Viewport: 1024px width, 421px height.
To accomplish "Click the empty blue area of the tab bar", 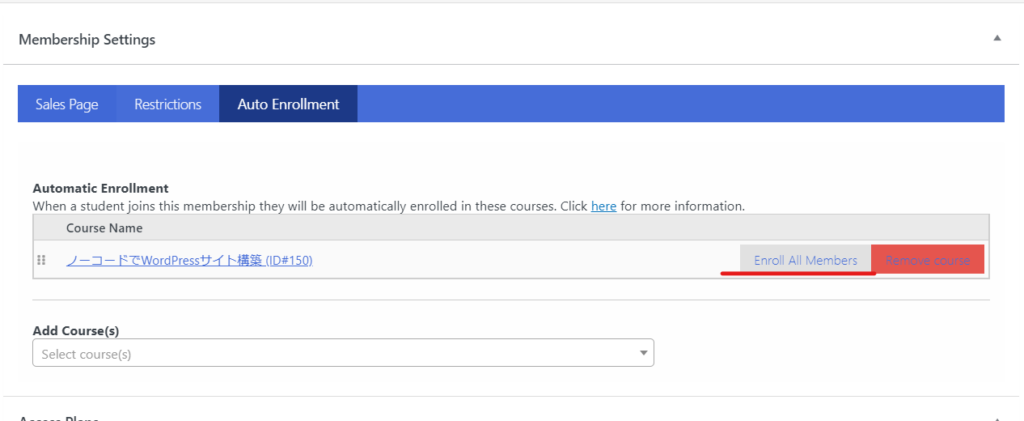I will click(680, 104).
